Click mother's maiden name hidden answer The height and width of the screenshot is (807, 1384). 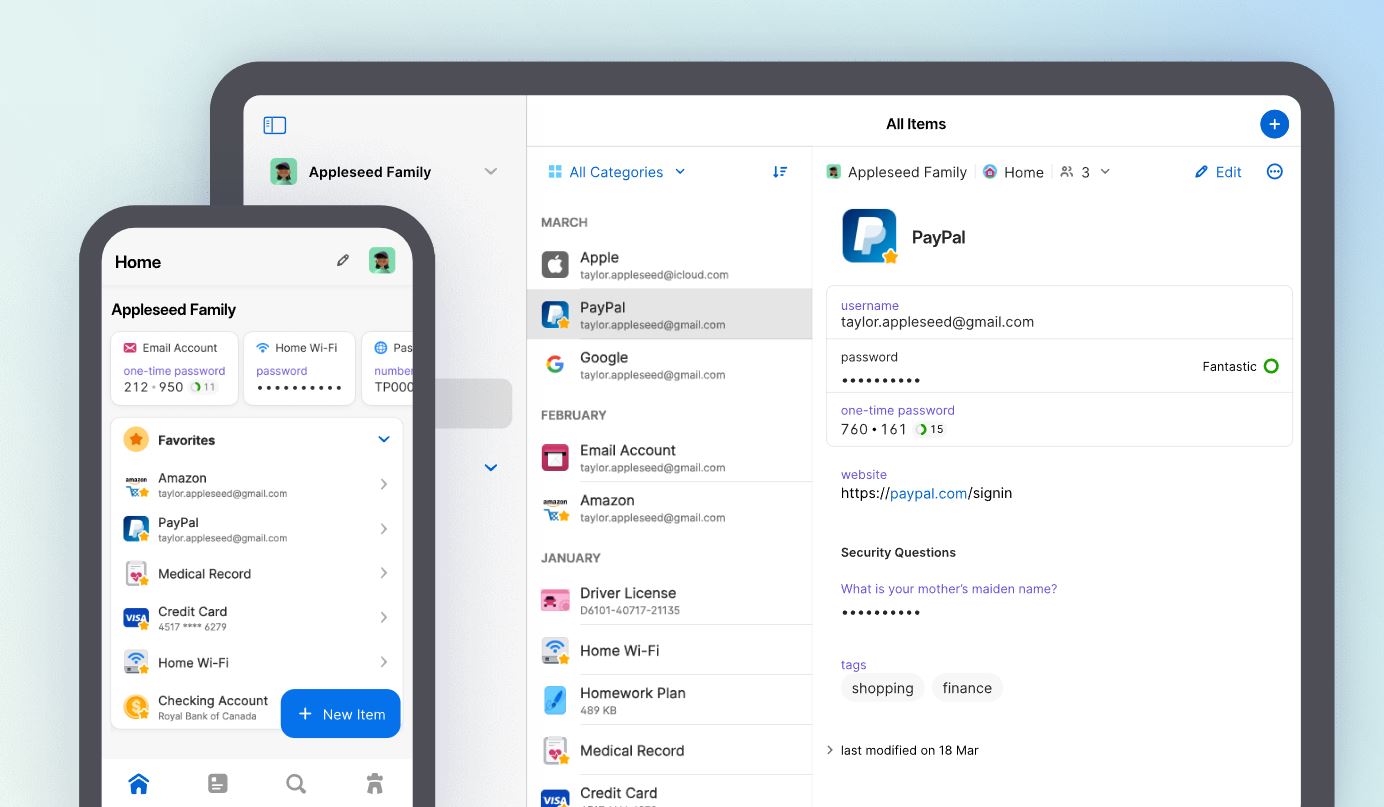(x=881, y=612)
